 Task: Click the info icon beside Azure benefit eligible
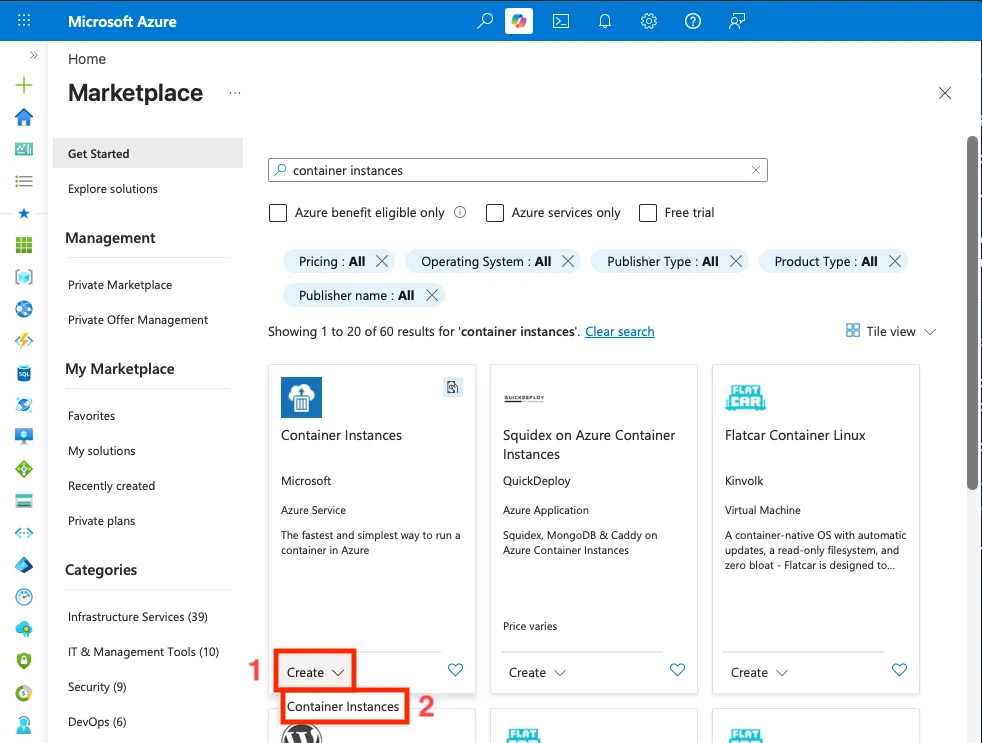coord(460,212)
